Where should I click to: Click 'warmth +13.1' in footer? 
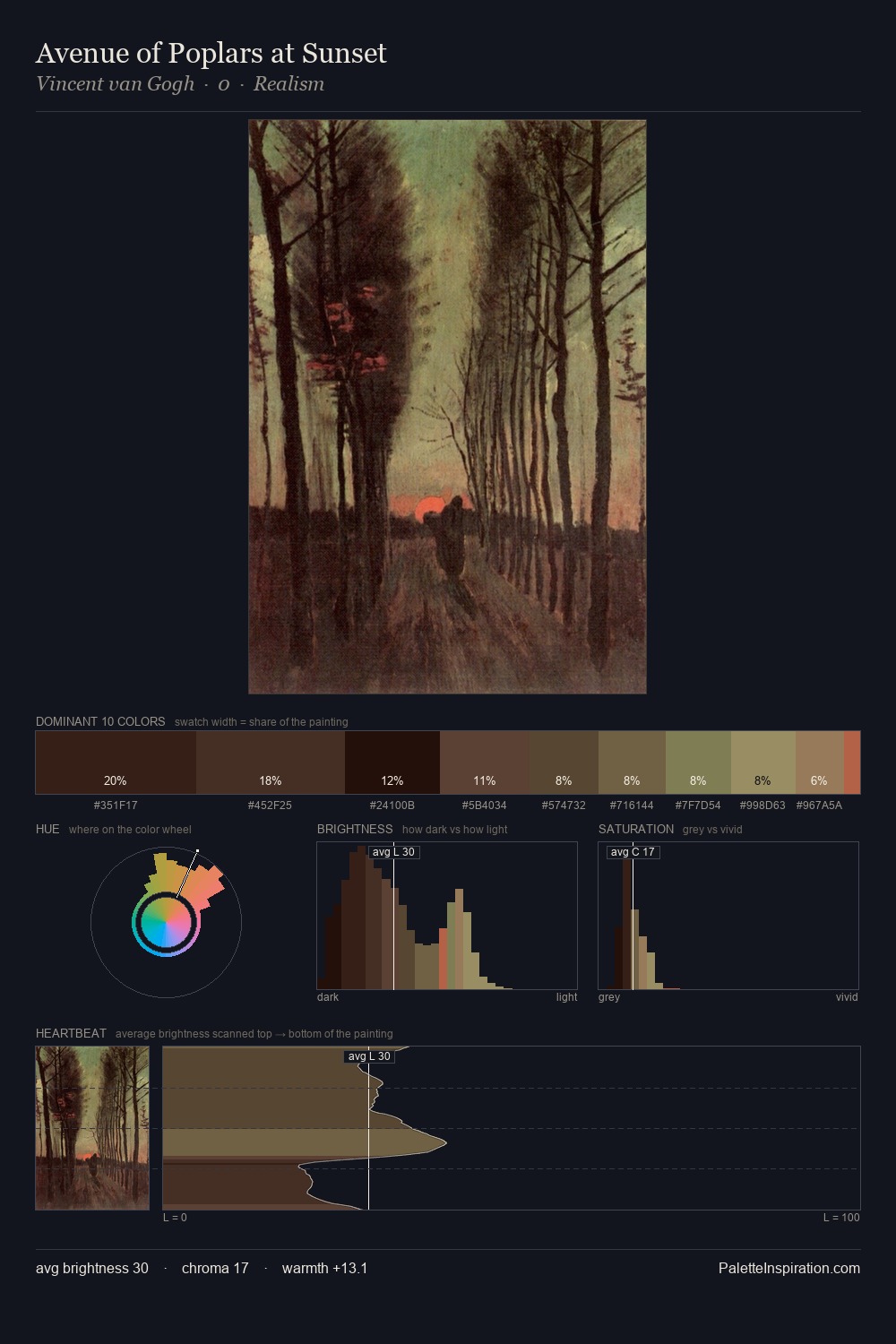click(324, 1268)
